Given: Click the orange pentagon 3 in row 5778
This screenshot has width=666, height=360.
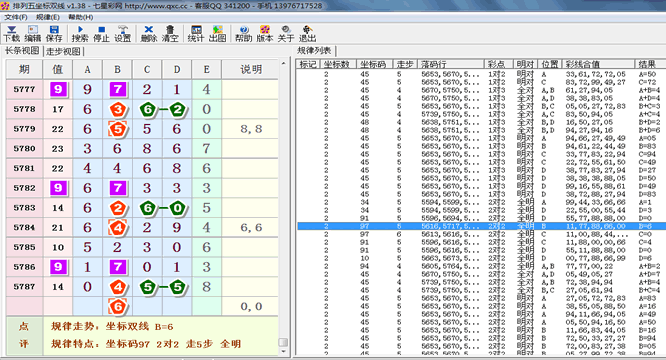Looking at the screenshot, I should coord(118,110).
